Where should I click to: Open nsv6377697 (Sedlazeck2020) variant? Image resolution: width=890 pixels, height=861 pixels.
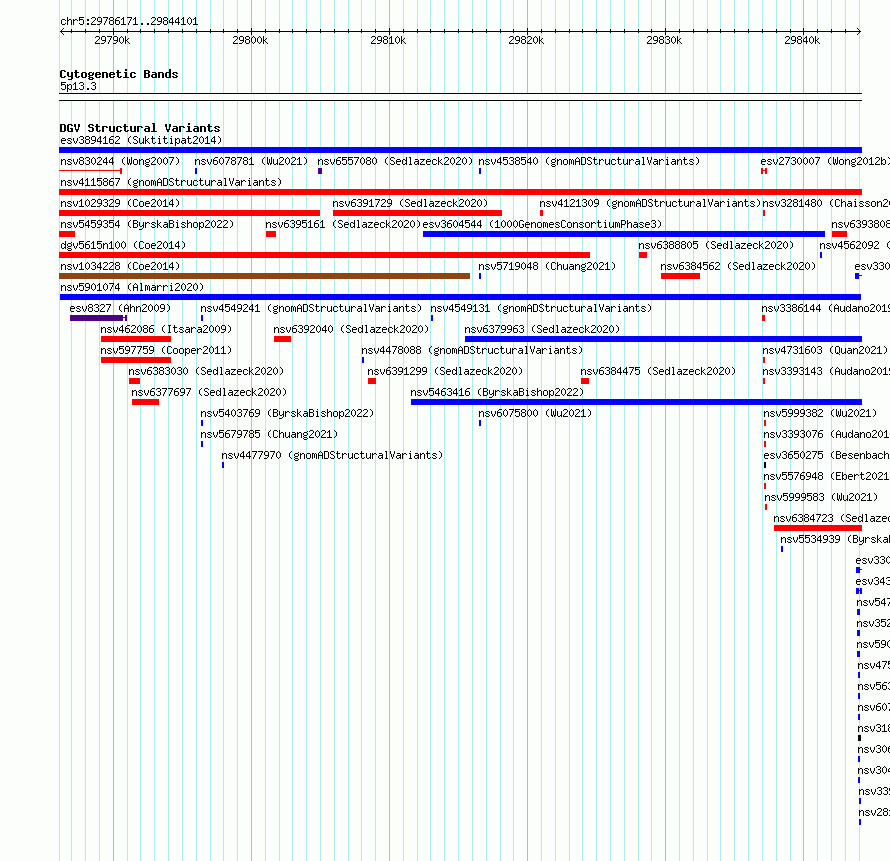[209, 392]
